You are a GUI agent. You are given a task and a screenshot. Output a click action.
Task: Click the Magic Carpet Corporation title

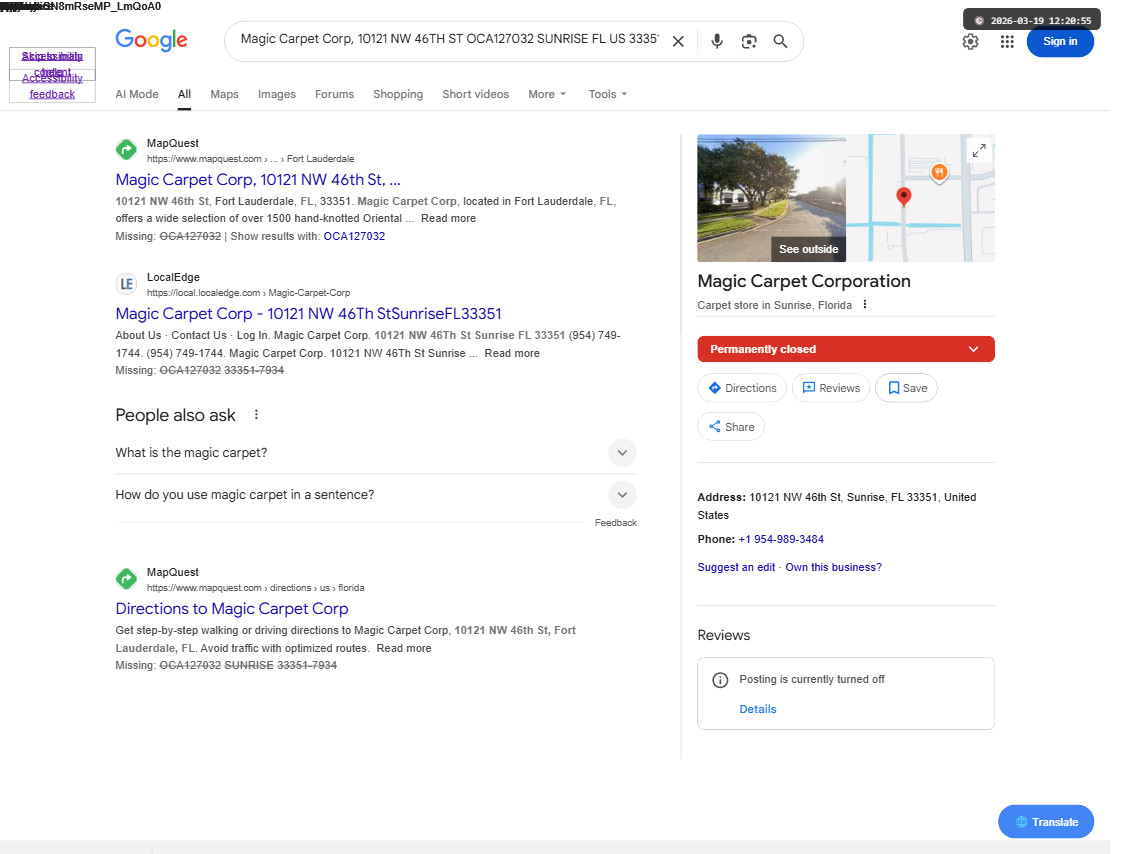click(804, 281)
